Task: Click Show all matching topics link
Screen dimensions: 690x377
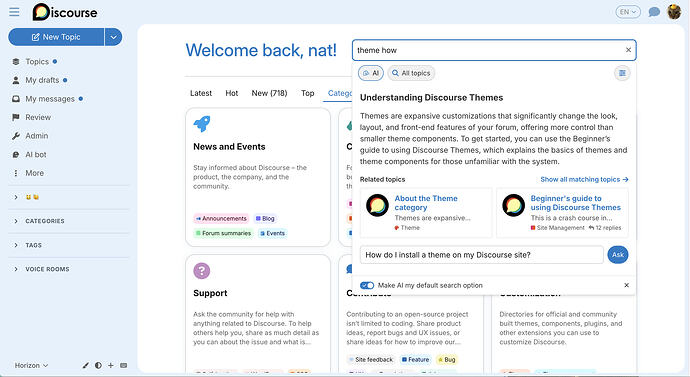Action: [x=584, y=179]
